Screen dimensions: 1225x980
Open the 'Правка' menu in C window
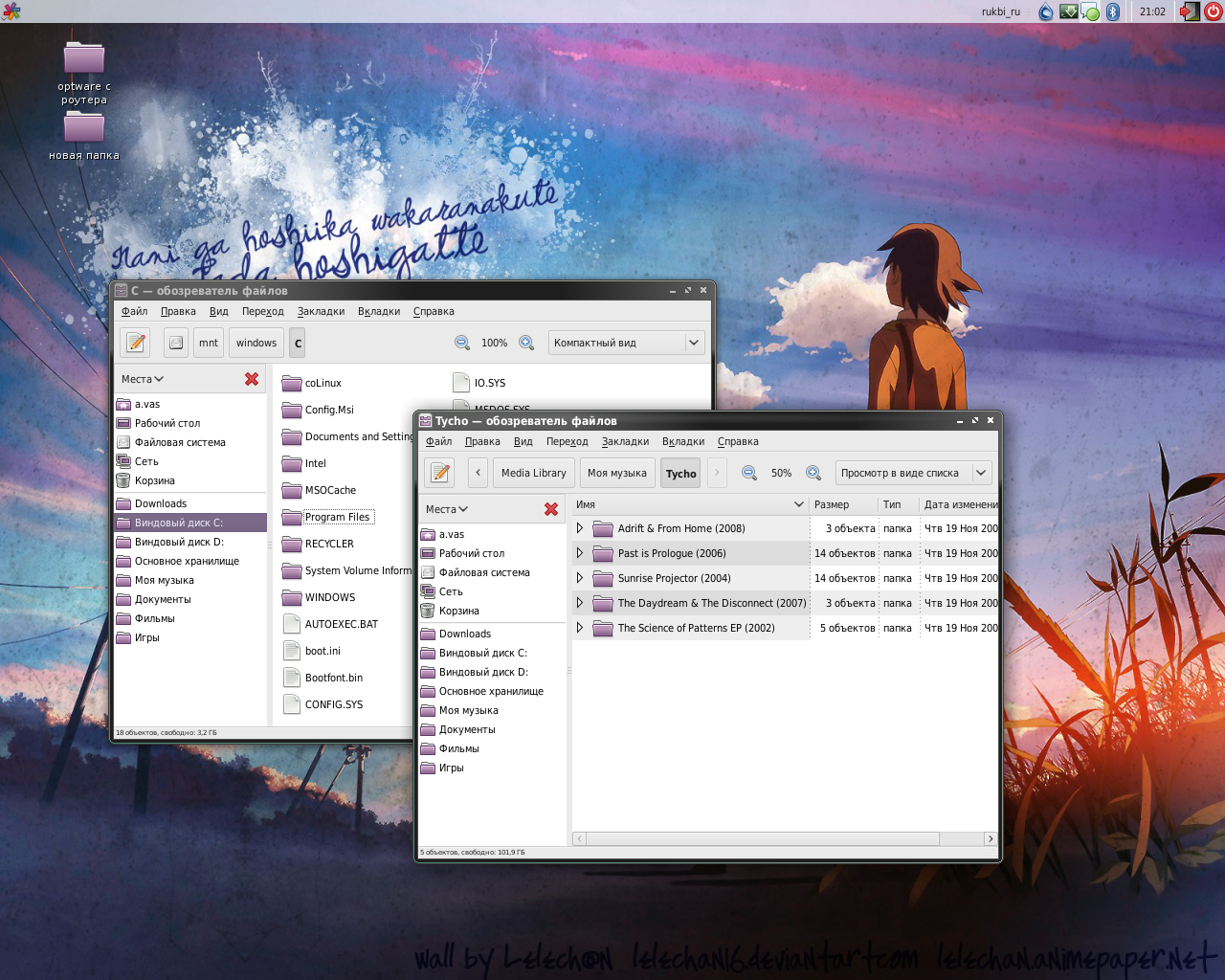pyautogui.click(x=178, y=311)
